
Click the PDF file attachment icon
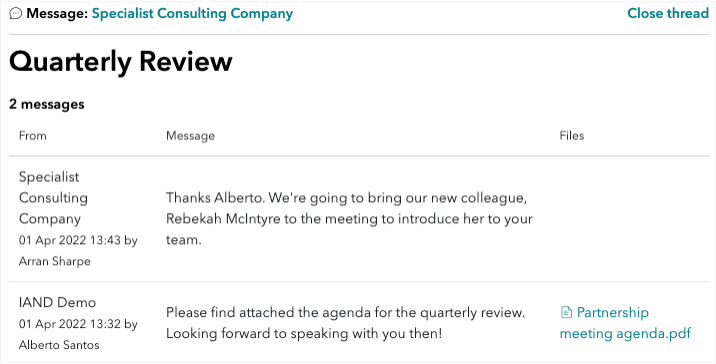pyautogui.click(x=566, y=312)
